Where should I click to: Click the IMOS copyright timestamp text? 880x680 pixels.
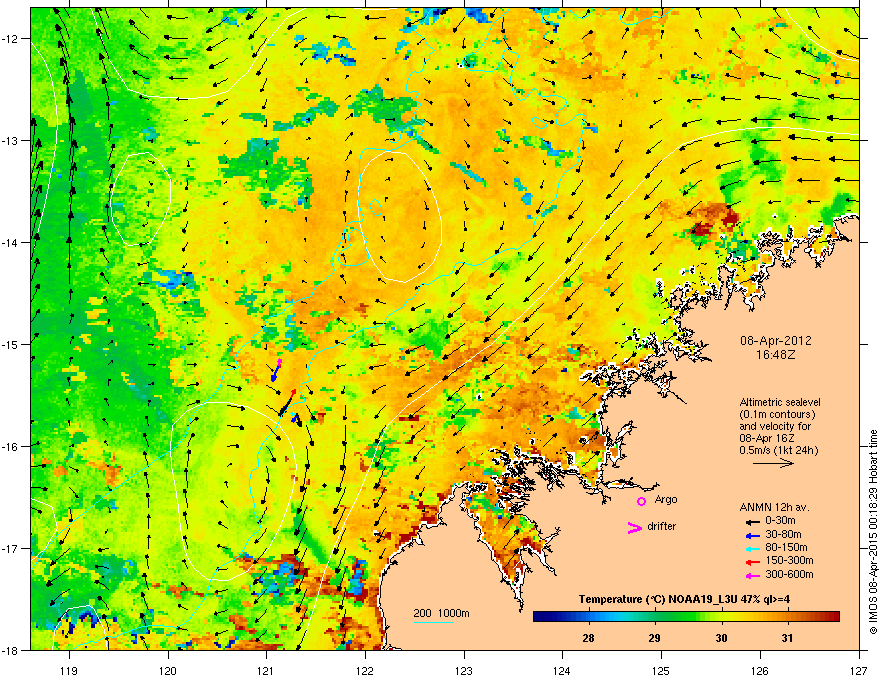[x=873, y=532]
